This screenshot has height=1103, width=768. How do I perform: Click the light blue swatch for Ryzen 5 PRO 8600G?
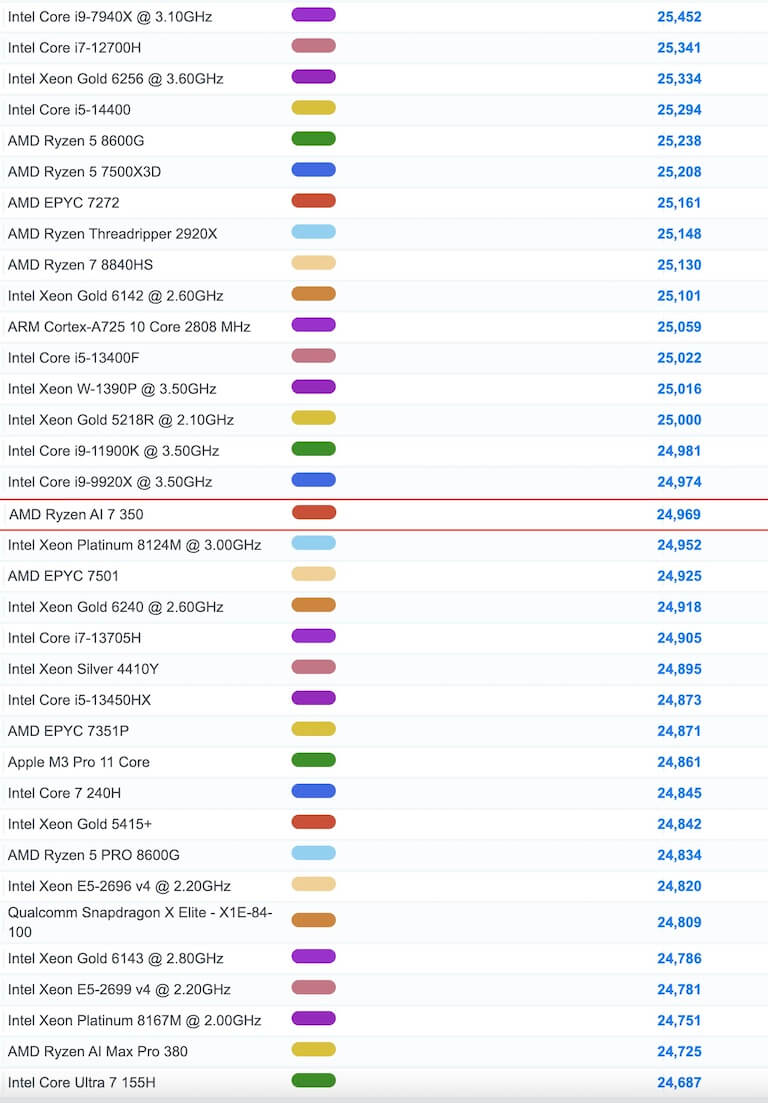point(314,853)
